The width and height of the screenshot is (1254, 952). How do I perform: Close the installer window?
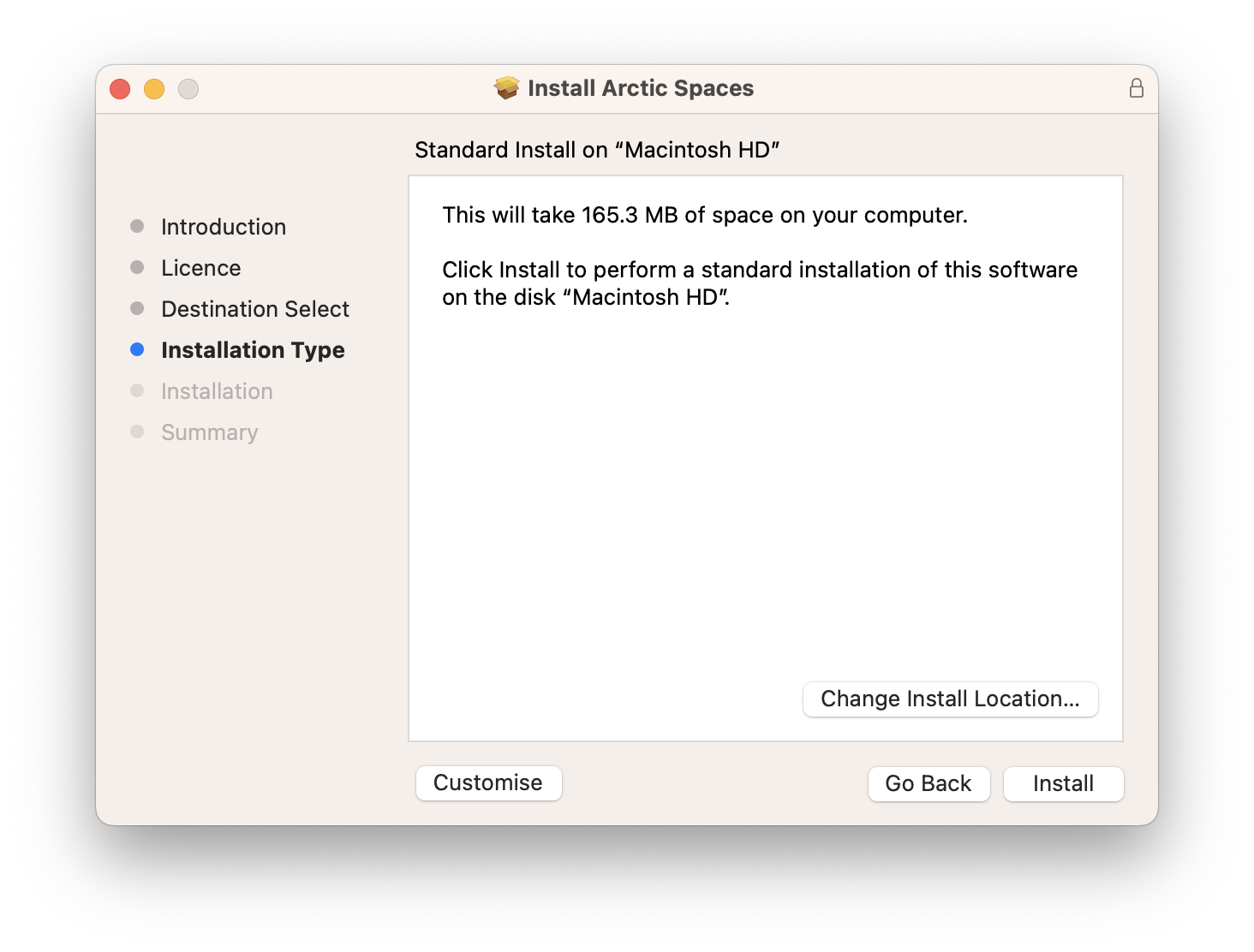[x=120, y=89]
